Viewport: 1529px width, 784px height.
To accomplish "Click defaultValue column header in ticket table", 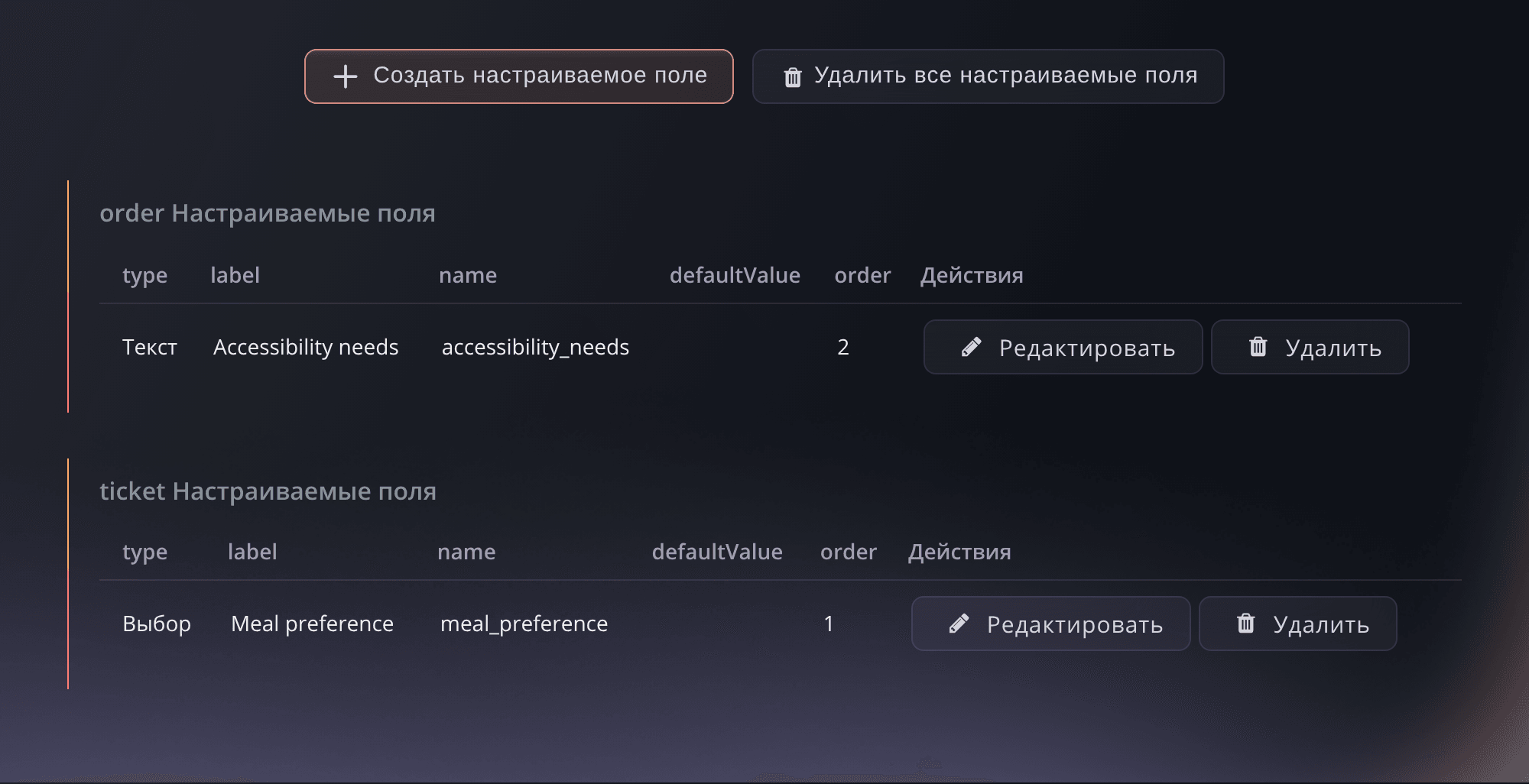I will [x=717, y=552].
